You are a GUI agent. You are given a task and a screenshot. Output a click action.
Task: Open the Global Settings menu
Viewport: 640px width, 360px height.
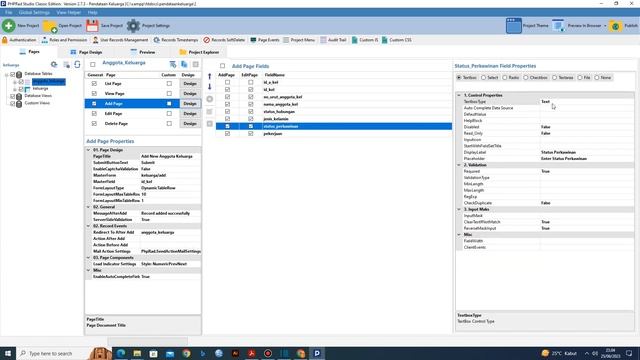(34, 13)
